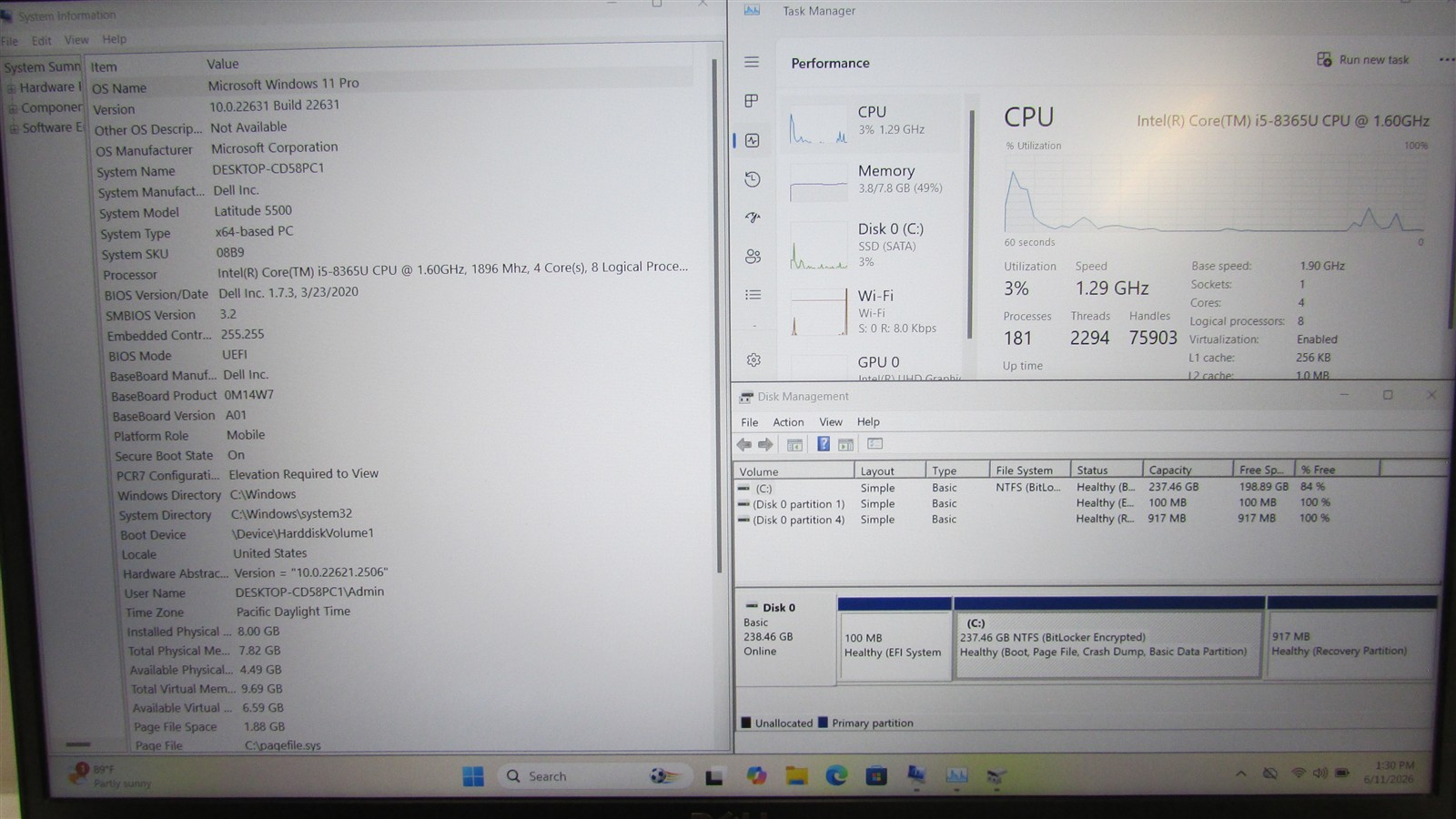Toggle console tree icon in Disk Management toolbar
This screenshot has width=1456, height=819.
(x=794, y=444)
